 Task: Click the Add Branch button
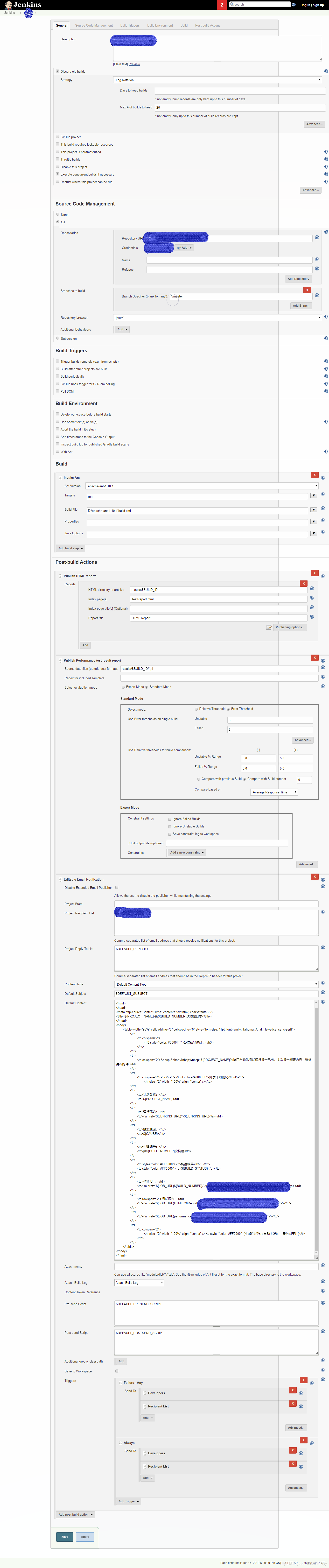pyautogui.click(x=301, y=306)
